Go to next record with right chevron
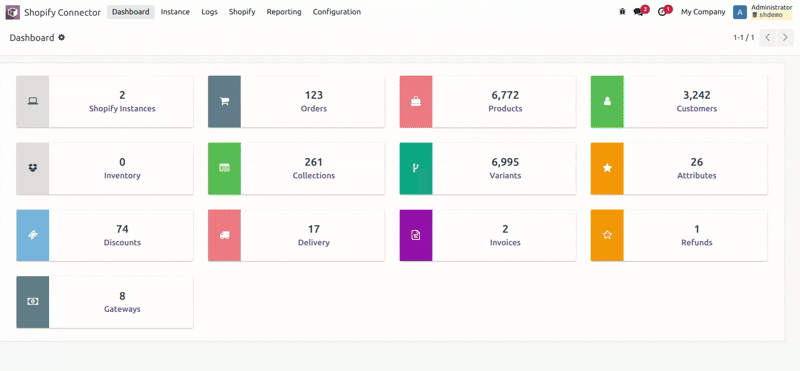 coord(785,38)
